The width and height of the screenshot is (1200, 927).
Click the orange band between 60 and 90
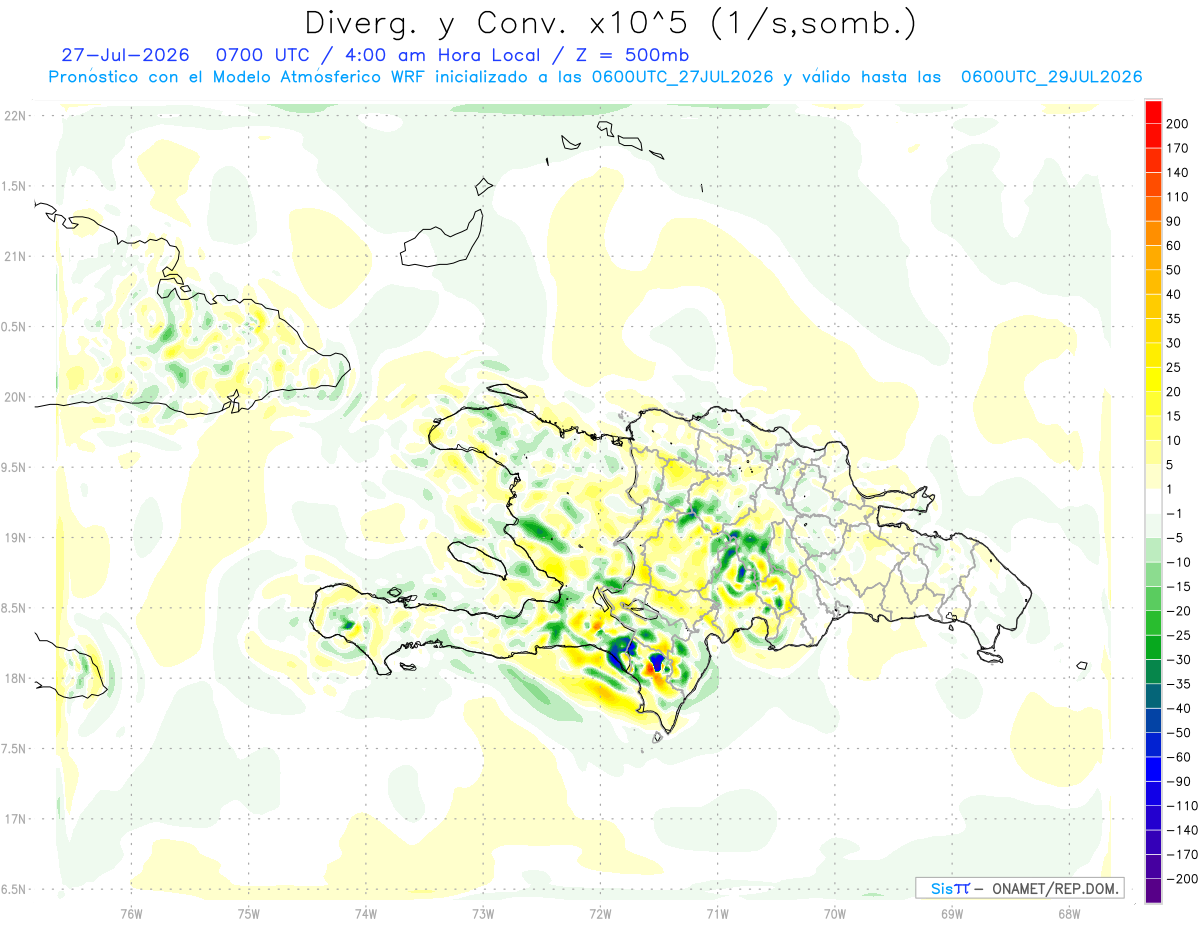pyautogui.click(x=1154, y=233)
